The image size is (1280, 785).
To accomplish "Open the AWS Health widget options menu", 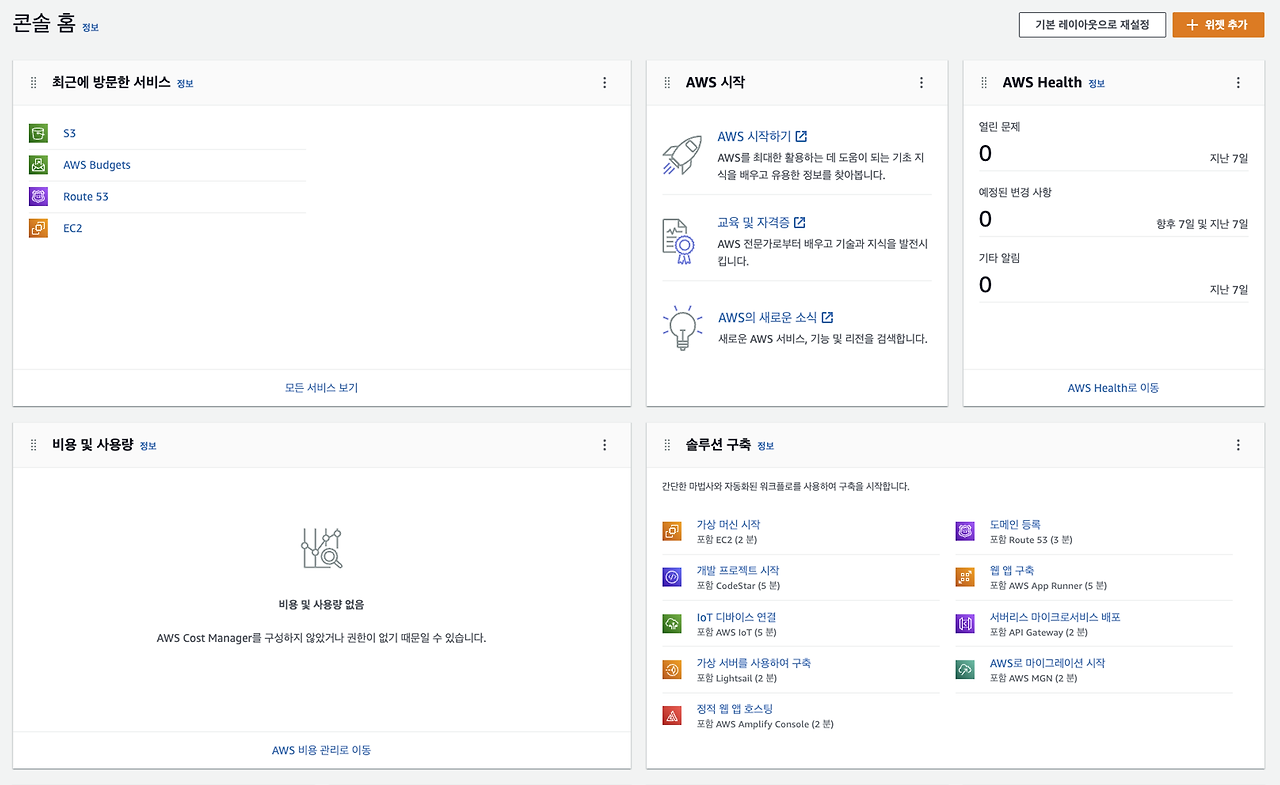I will 1238,83.
